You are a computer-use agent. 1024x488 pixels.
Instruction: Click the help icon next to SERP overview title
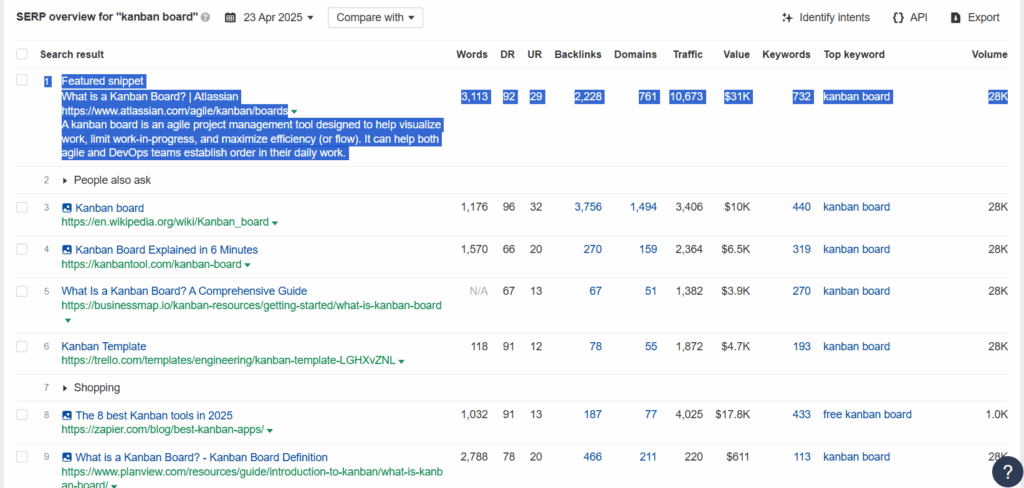click(x=206, y=18)
